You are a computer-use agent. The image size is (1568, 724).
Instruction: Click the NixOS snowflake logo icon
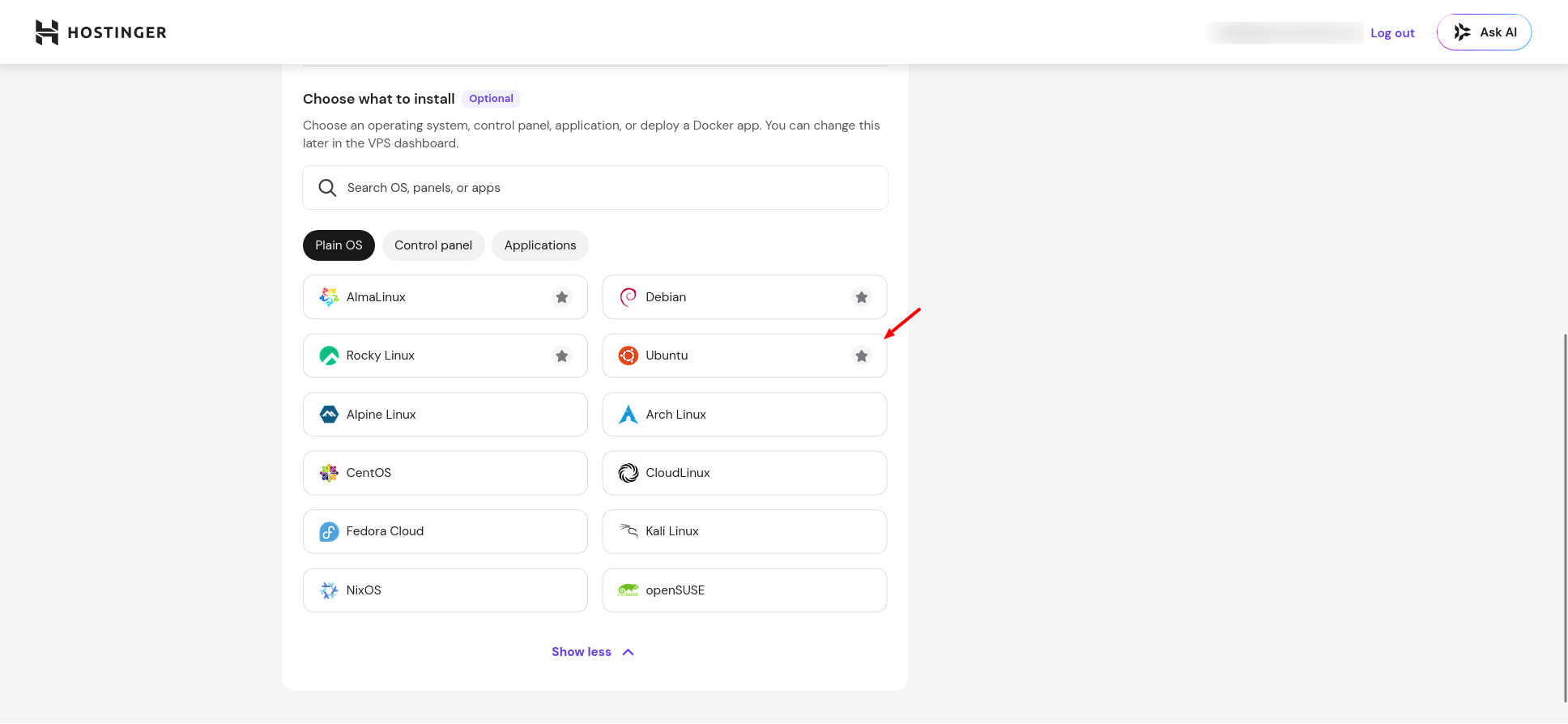pyautogui.click(x=329, y=590)
